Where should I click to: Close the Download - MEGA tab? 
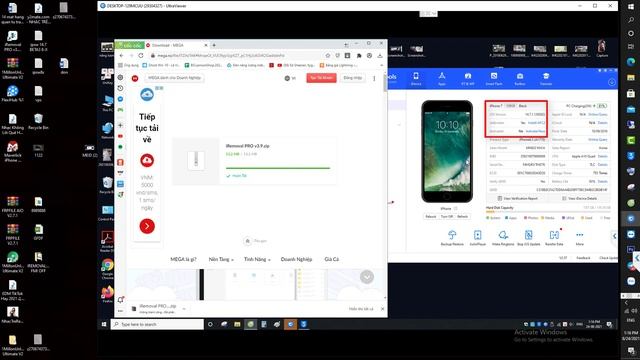click(x=206, y=45)
